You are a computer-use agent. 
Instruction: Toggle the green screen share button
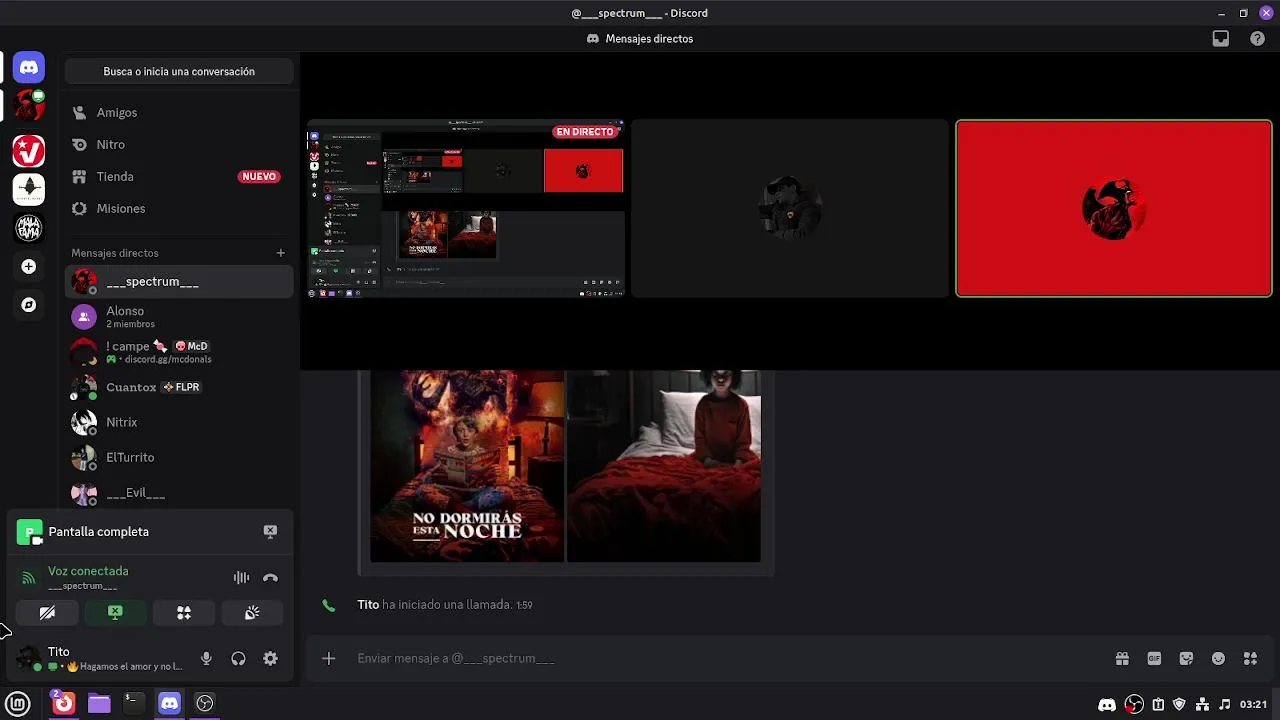[115, 613]
